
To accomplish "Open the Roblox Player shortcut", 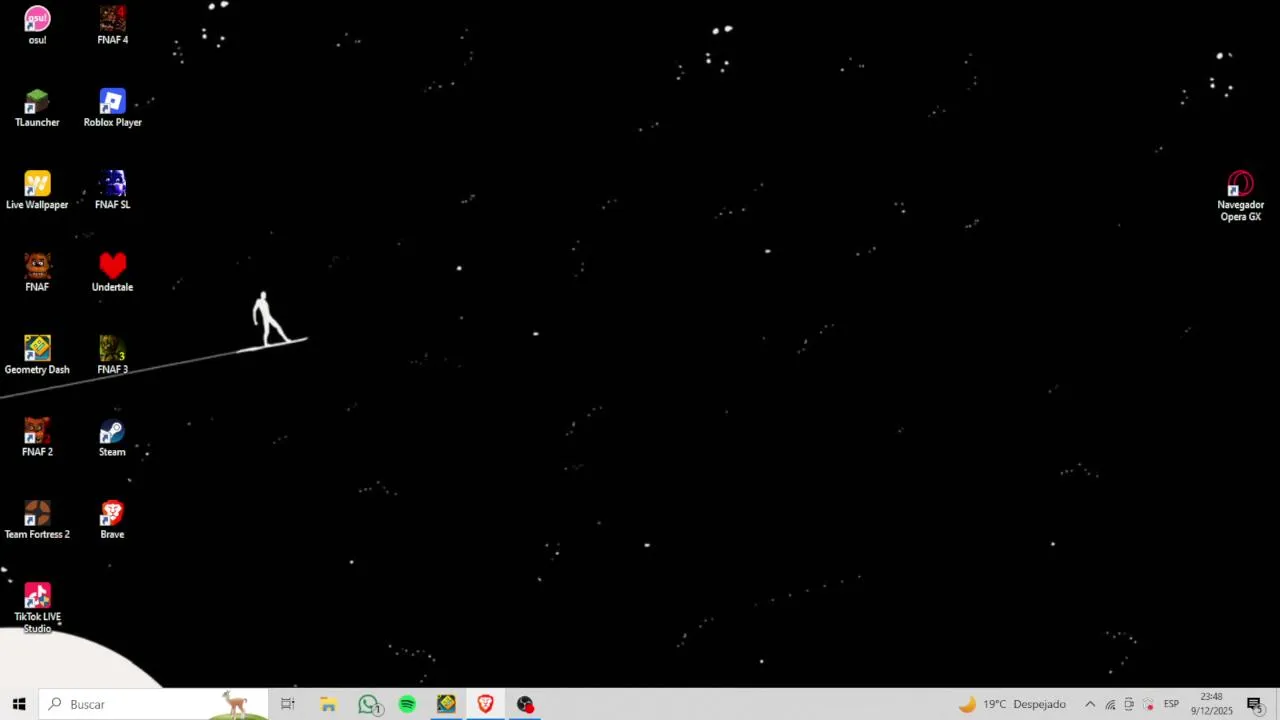I will 112,108.
